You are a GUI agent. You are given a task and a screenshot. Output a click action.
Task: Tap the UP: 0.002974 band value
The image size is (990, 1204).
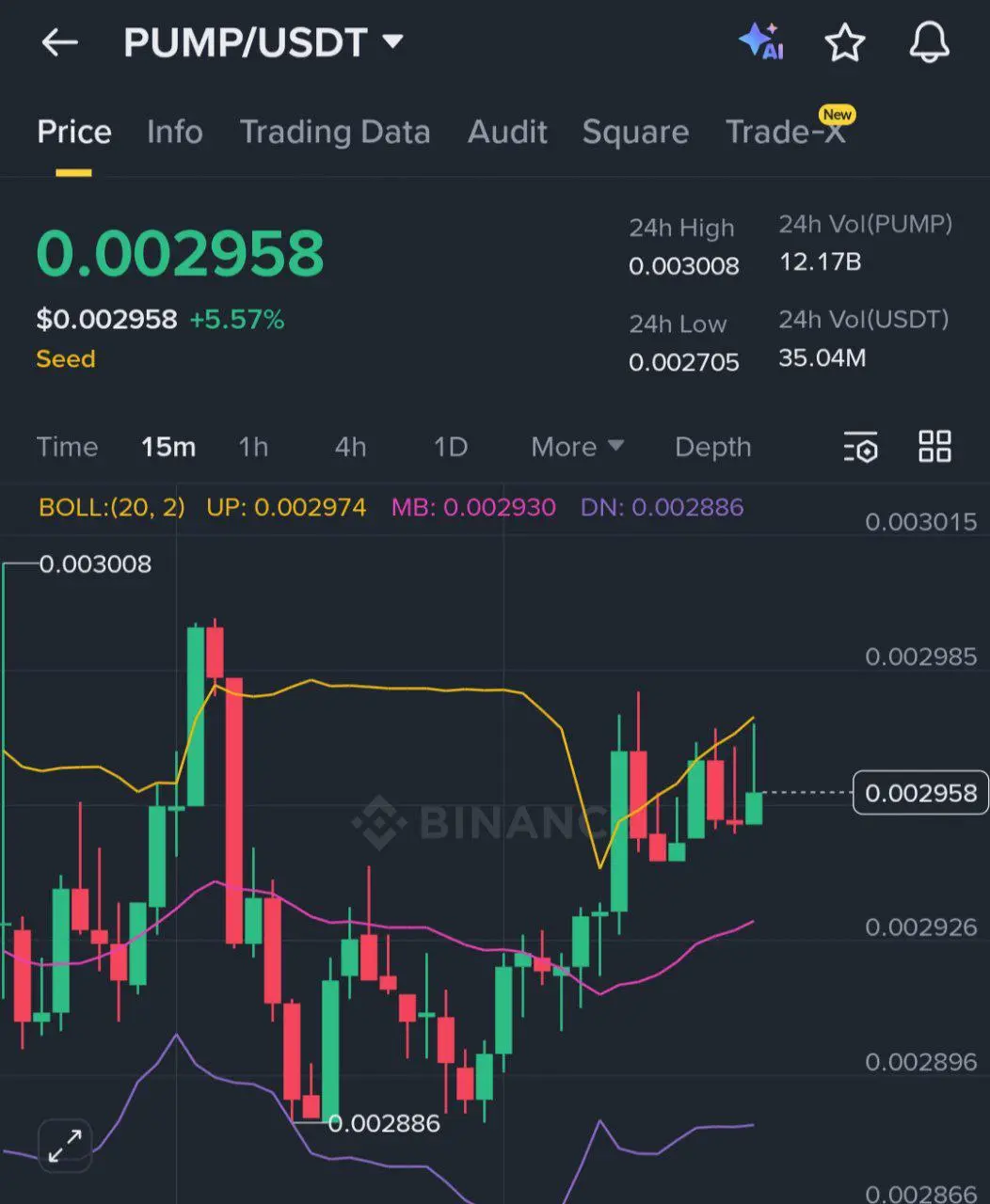point(286,508)
